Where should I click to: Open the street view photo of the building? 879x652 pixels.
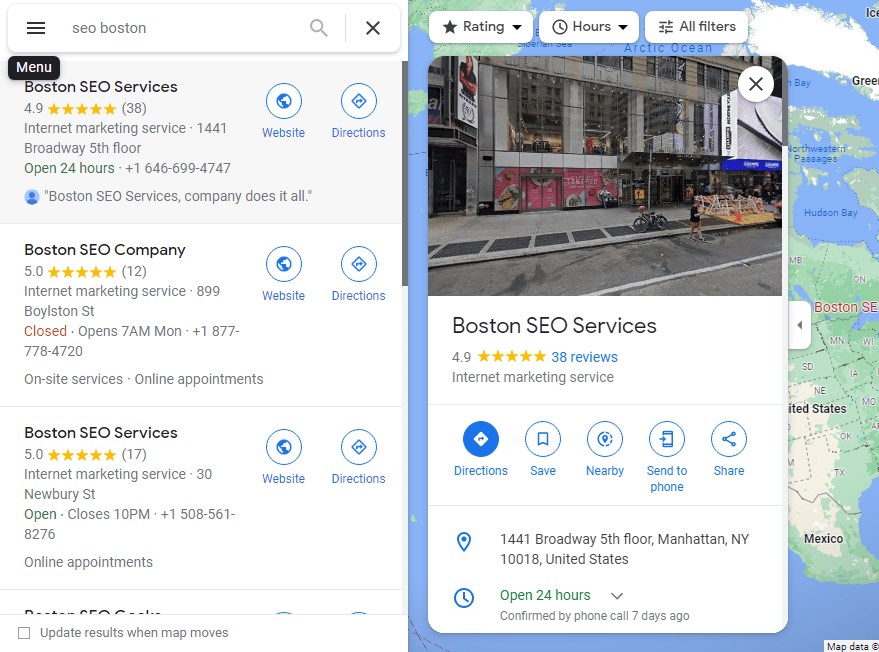tap(605, 176)
